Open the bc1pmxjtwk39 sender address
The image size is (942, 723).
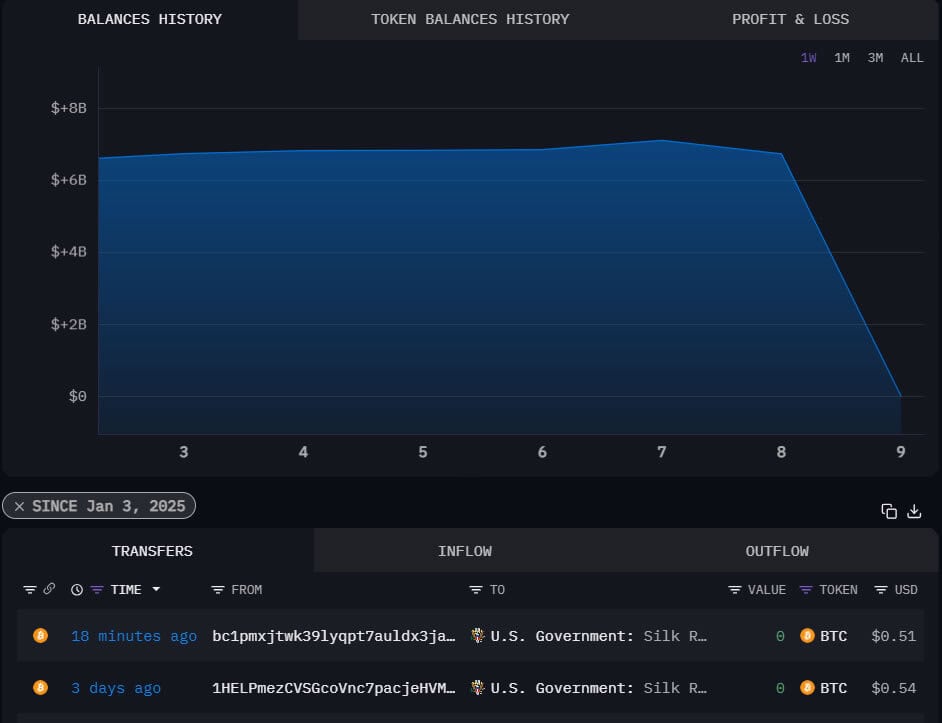pyautogui.click(x=334, y=636)
